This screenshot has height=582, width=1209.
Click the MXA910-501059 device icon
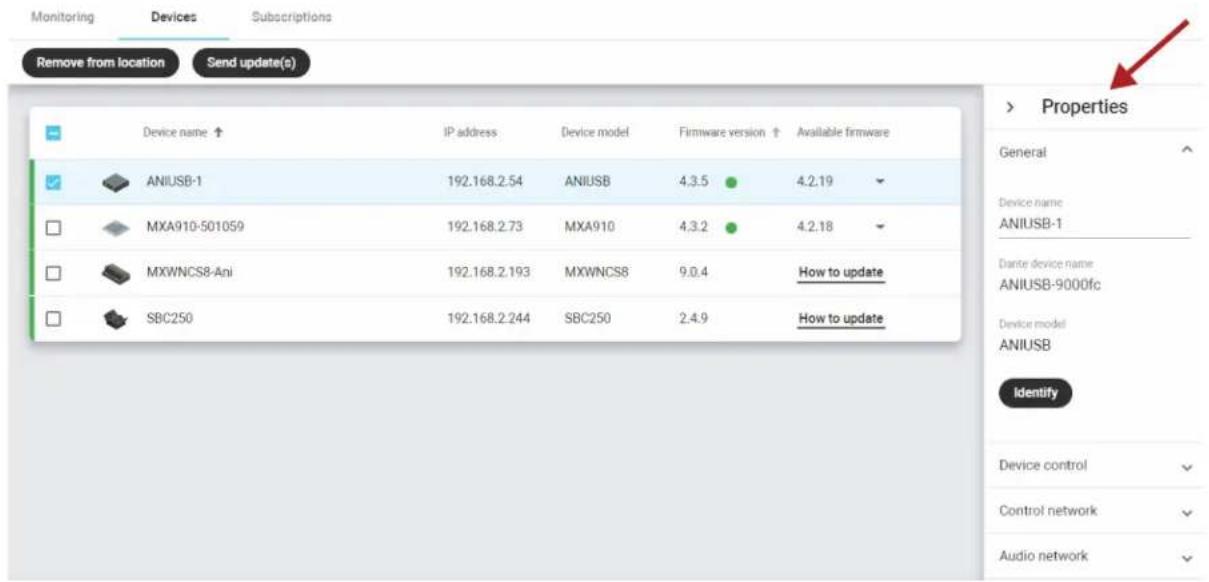click(x=116, y=228)
